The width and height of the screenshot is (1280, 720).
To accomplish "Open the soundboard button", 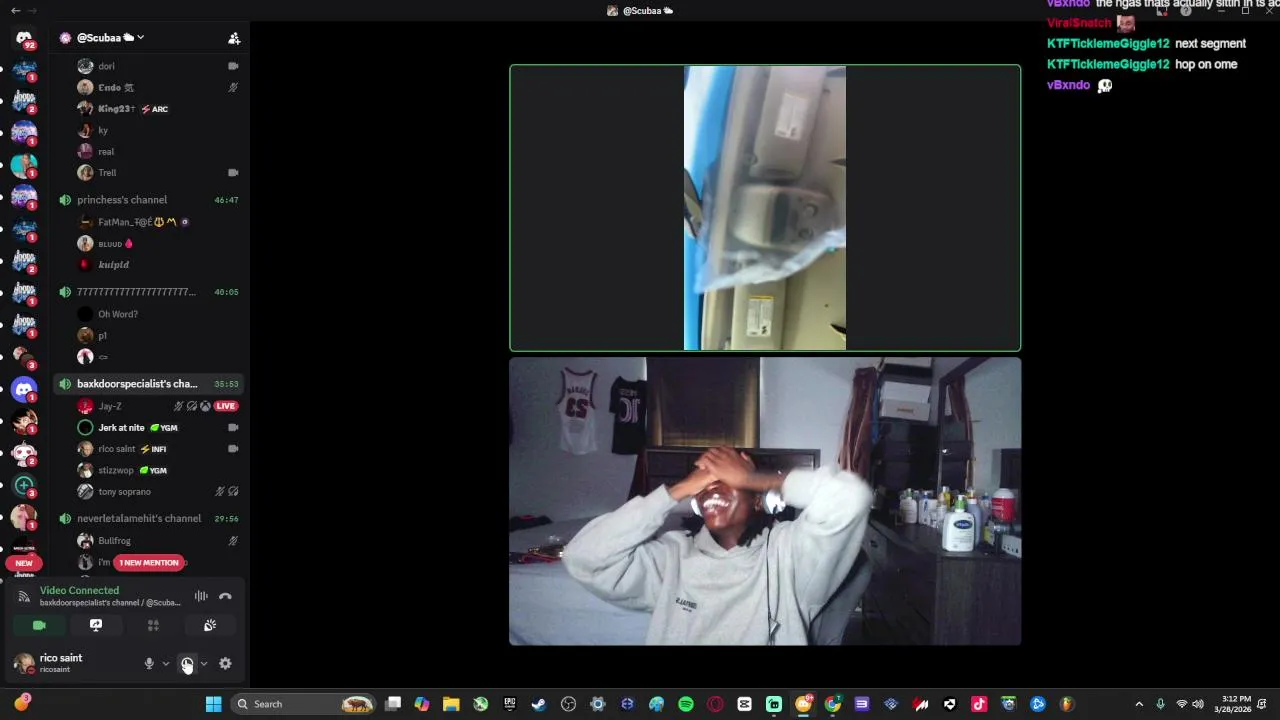I will tap(210, 625).
